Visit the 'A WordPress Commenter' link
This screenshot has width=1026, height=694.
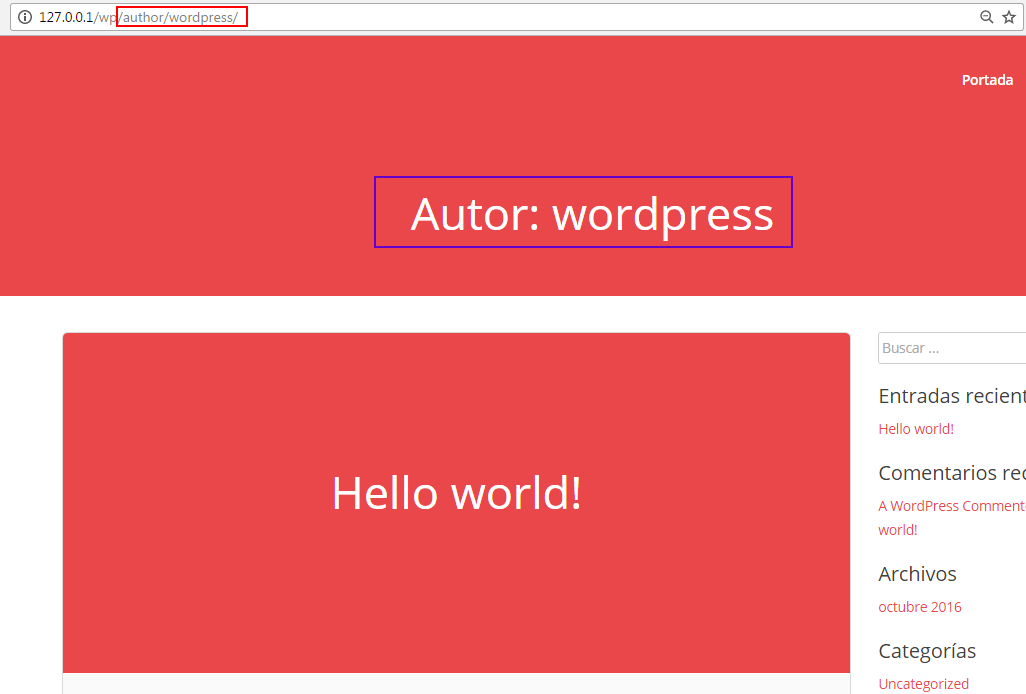[950, 506]
